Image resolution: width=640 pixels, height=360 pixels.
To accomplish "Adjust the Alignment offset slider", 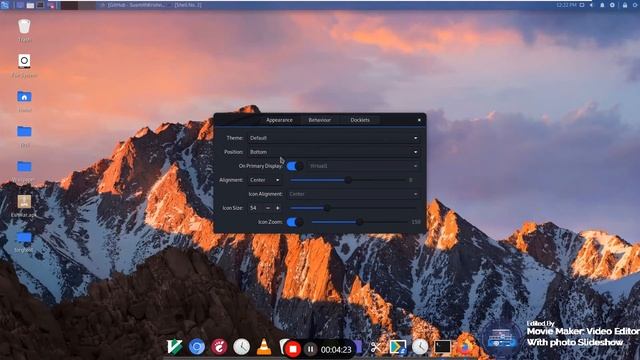I will coord(348,180).
